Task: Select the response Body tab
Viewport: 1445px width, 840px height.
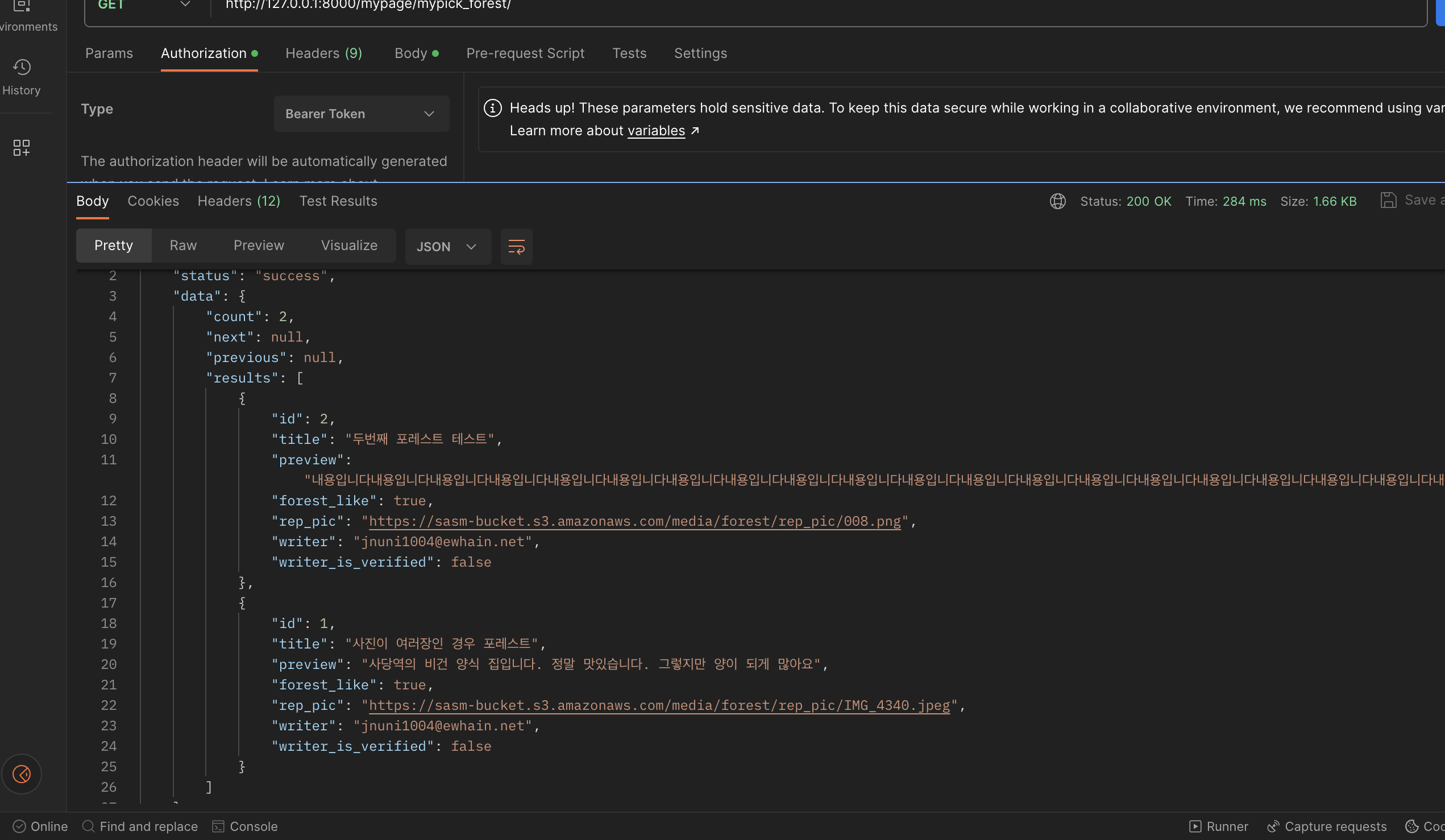Action: [x=92, y=201]
